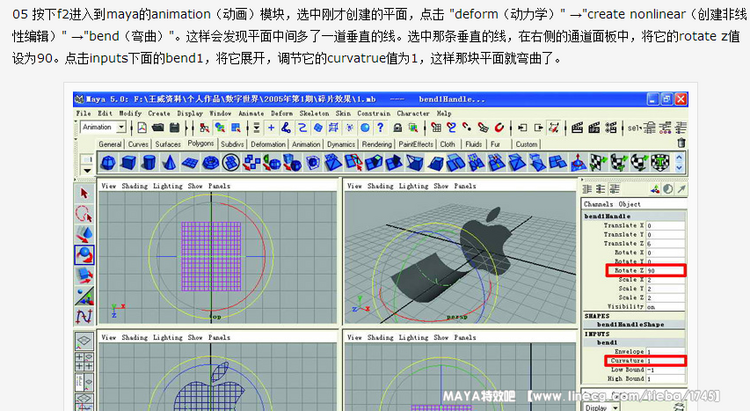
Task: Create polygon cylinder from shelf
Action: (149, 163)
